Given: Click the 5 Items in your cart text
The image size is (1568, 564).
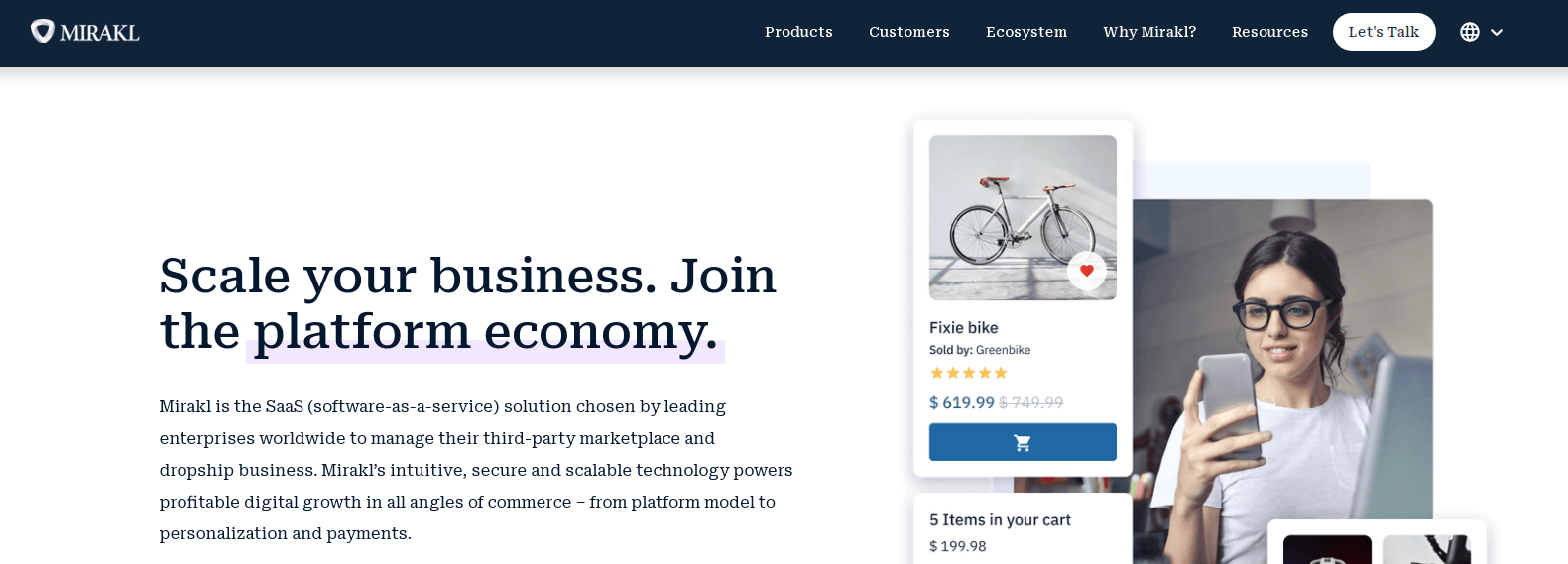Looking at the screenshot, I should pyautogui.click(x=1000, y=520).
